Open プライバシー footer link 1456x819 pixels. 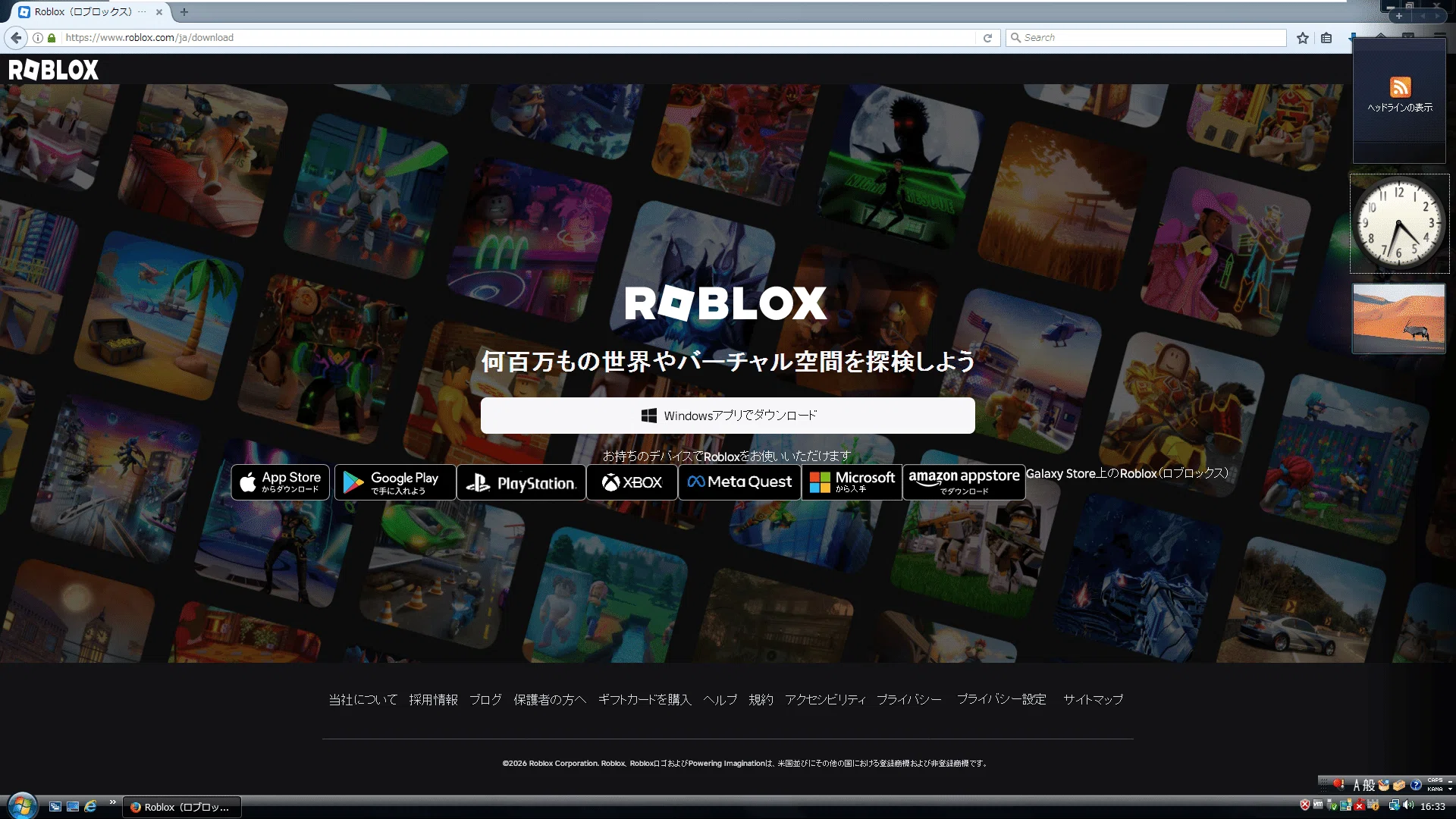point(909,700)
